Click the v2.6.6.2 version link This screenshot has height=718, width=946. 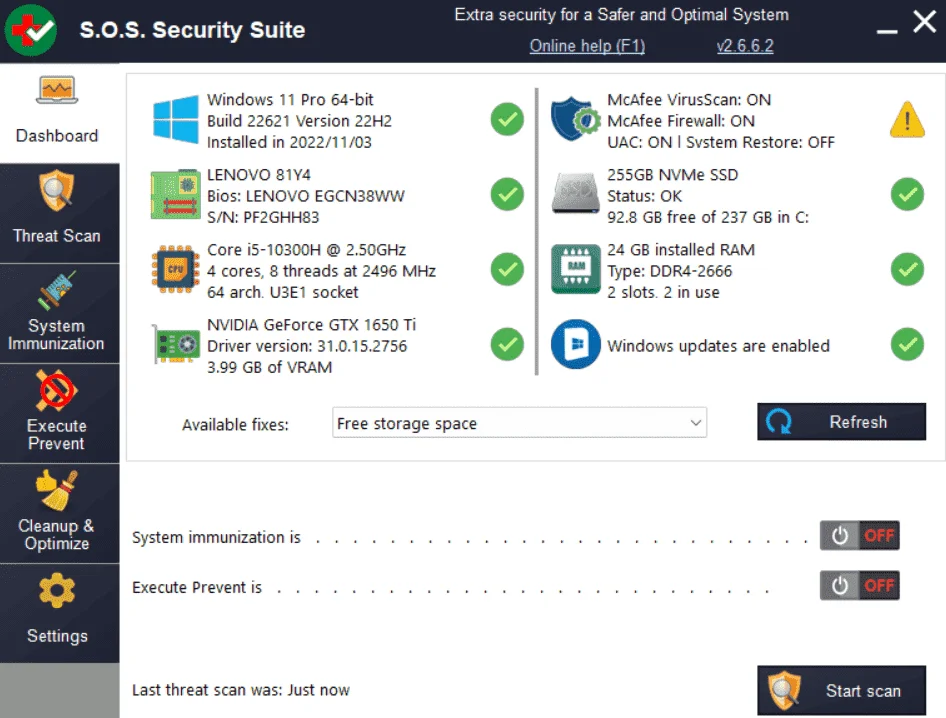coord(744,46)
